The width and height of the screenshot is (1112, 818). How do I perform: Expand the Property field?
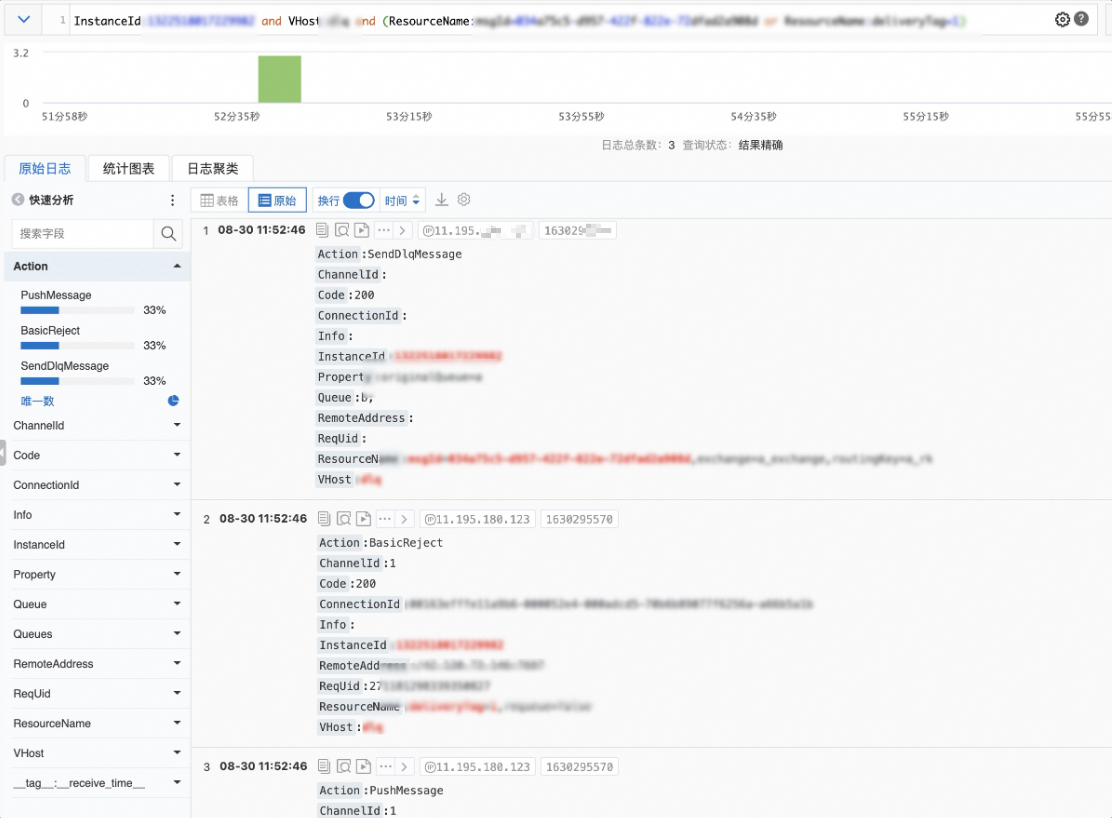coord(96,574)
